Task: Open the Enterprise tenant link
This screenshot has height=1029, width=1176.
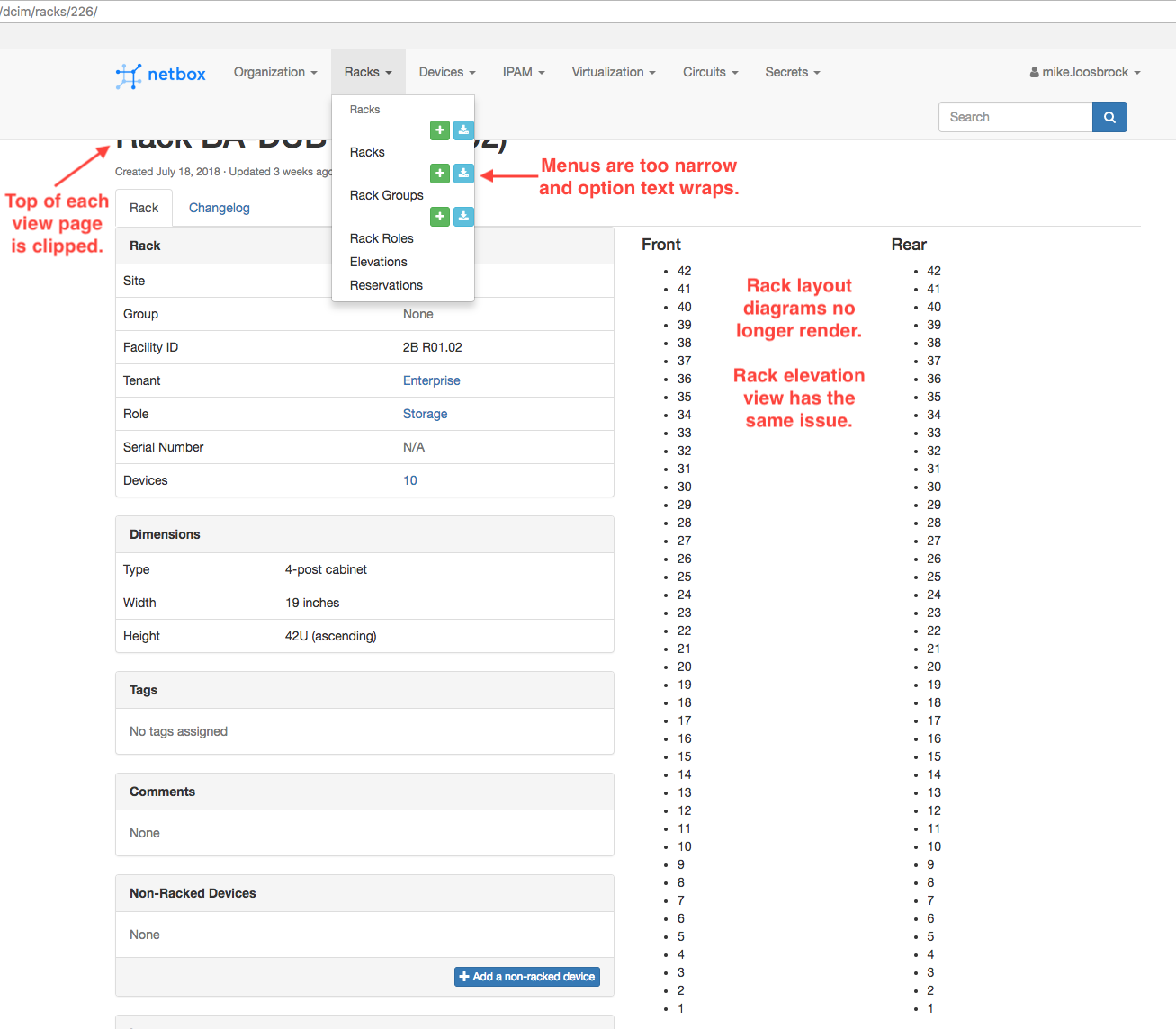Action: coord(432,380)
